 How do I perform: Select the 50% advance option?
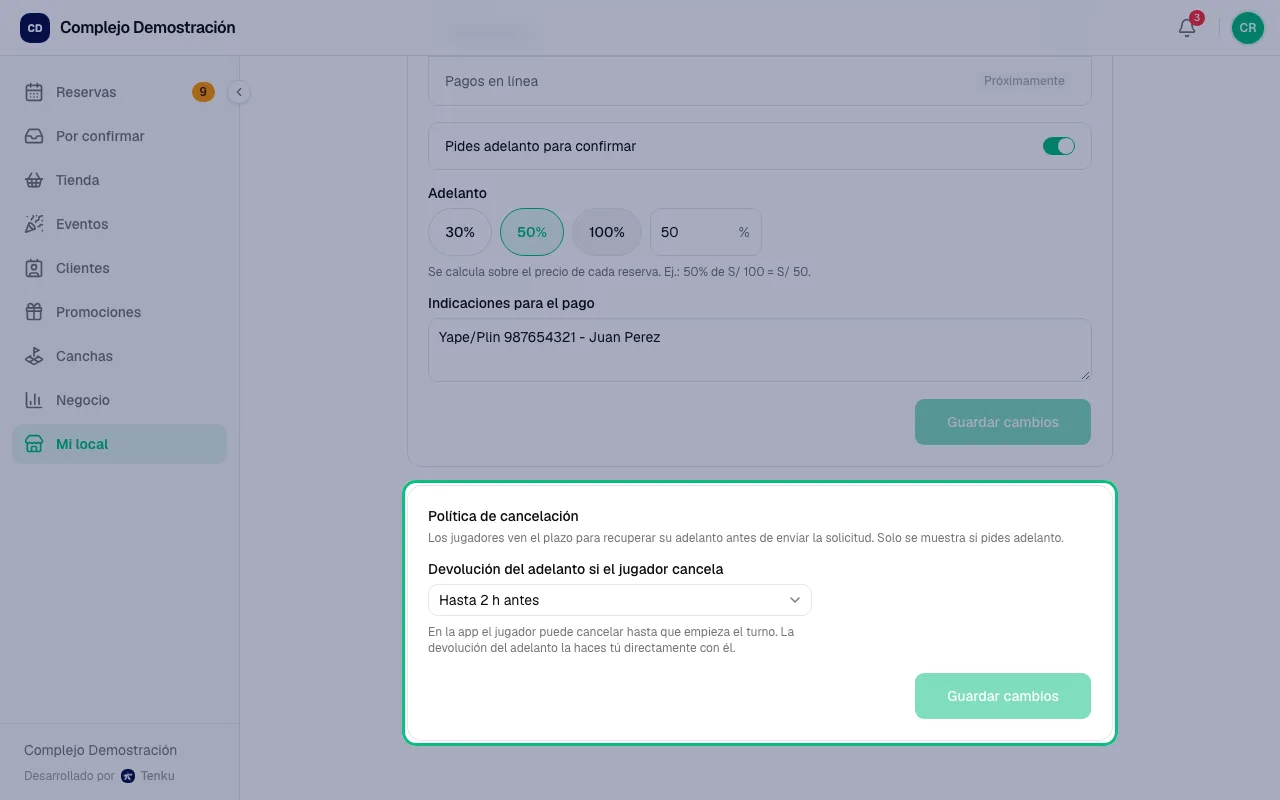click(532, 232)
